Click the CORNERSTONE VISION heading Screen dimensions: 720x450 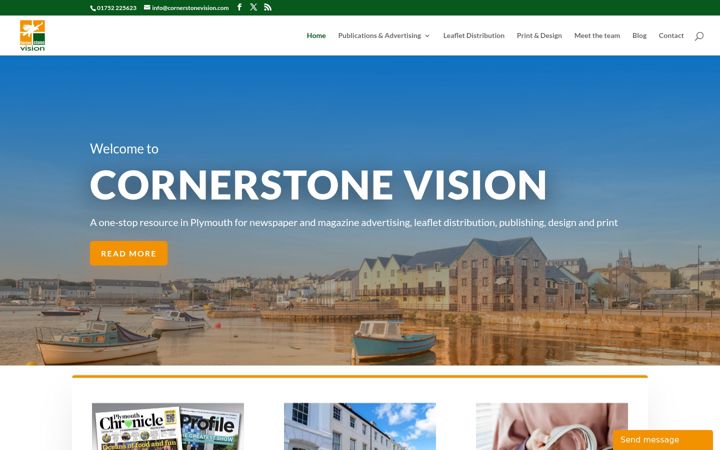pos(318,185)
